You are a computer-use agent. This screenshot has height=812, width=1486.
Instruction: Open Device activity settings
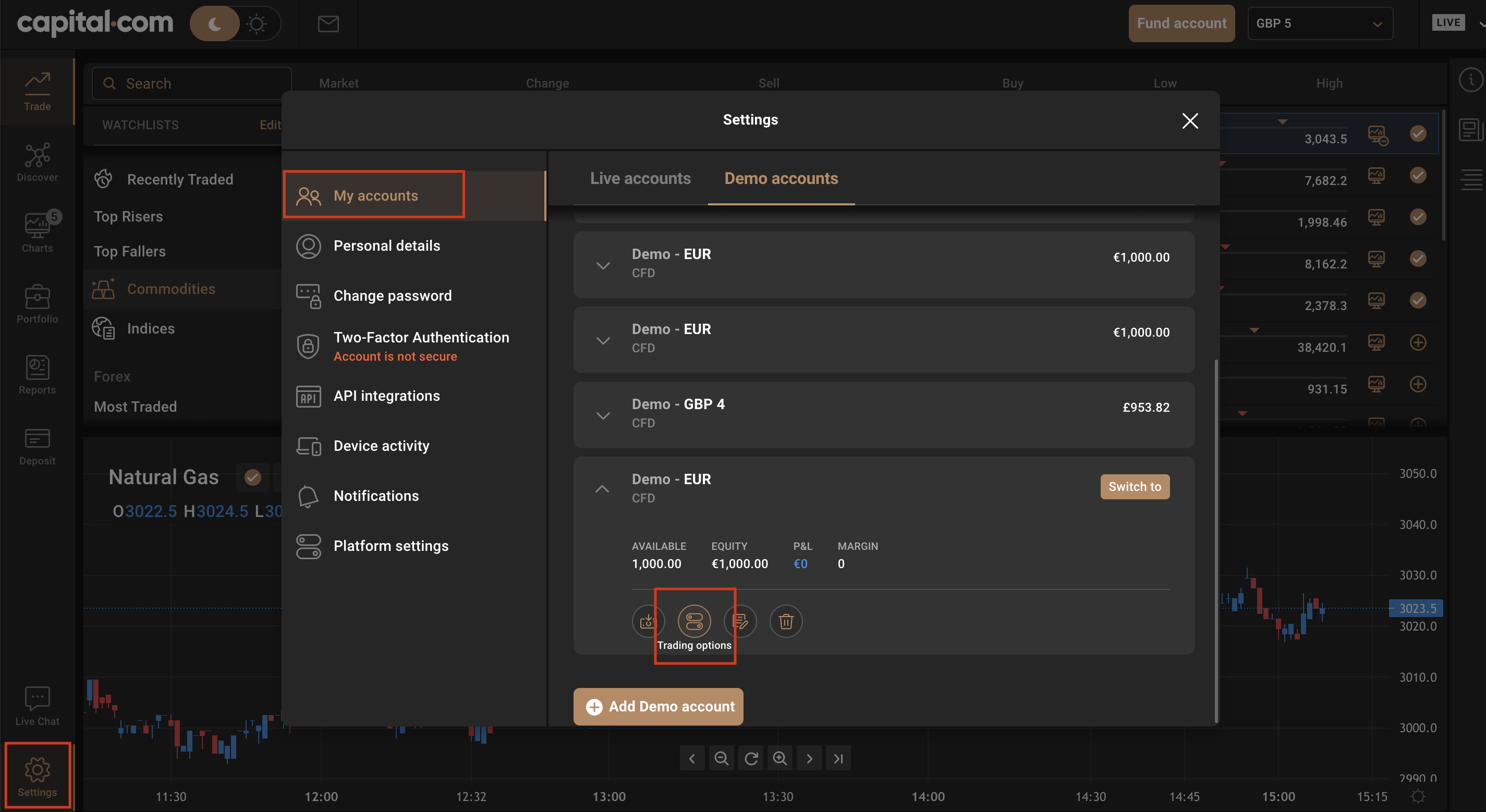coord(414,446)
